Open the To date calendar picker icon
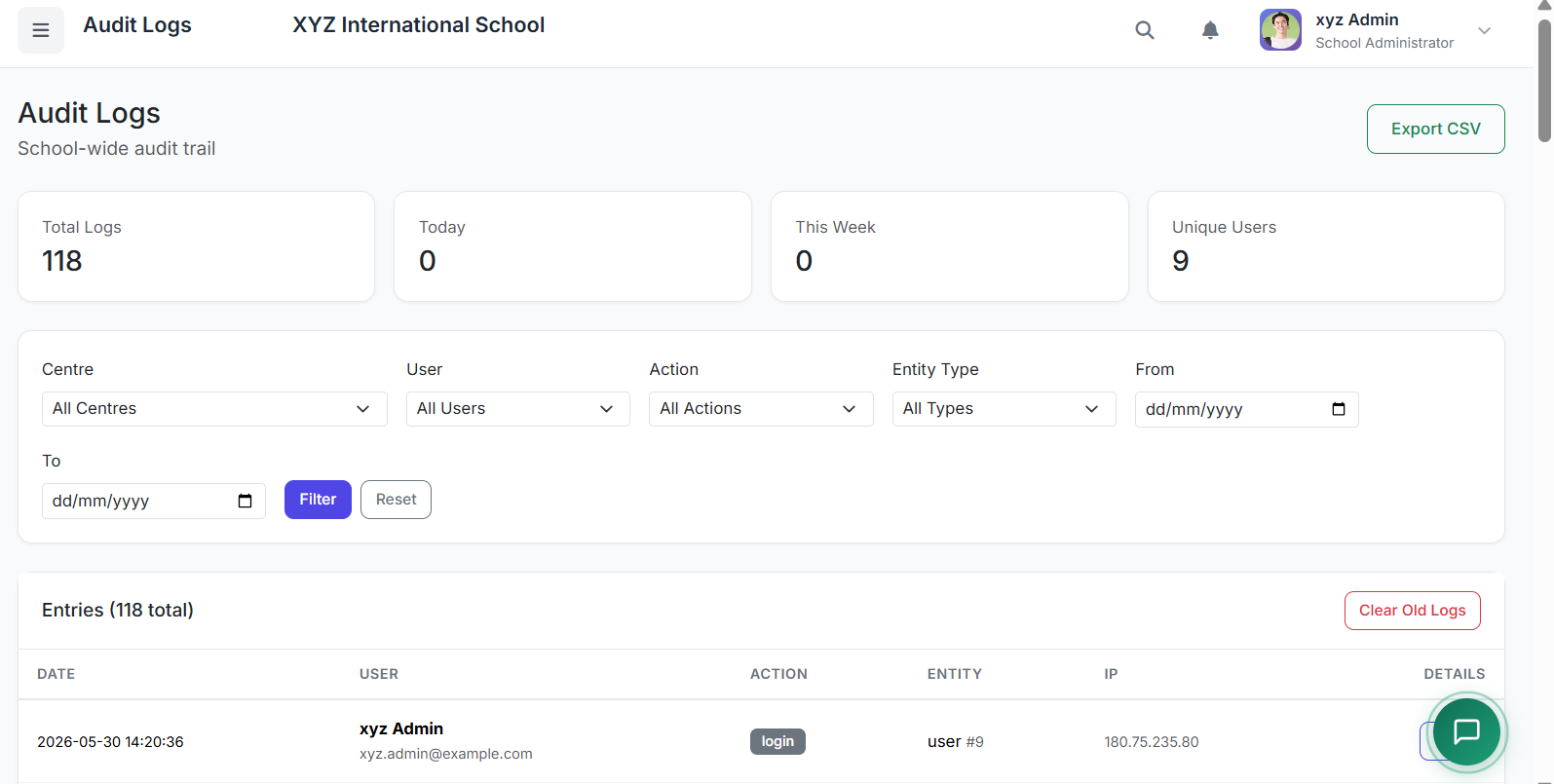1554x784 pixels. click(246, 501)
